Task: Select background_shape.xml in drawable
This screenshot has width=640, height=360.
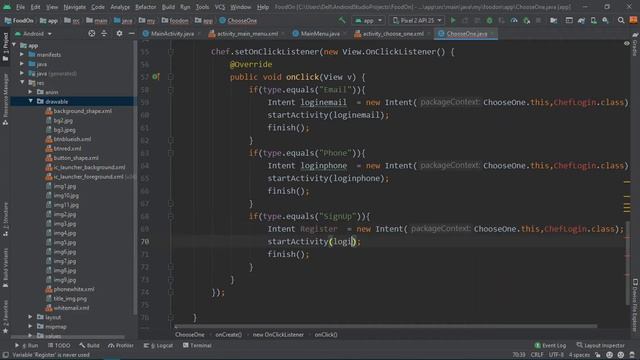Action: click(x=82, y=111)
